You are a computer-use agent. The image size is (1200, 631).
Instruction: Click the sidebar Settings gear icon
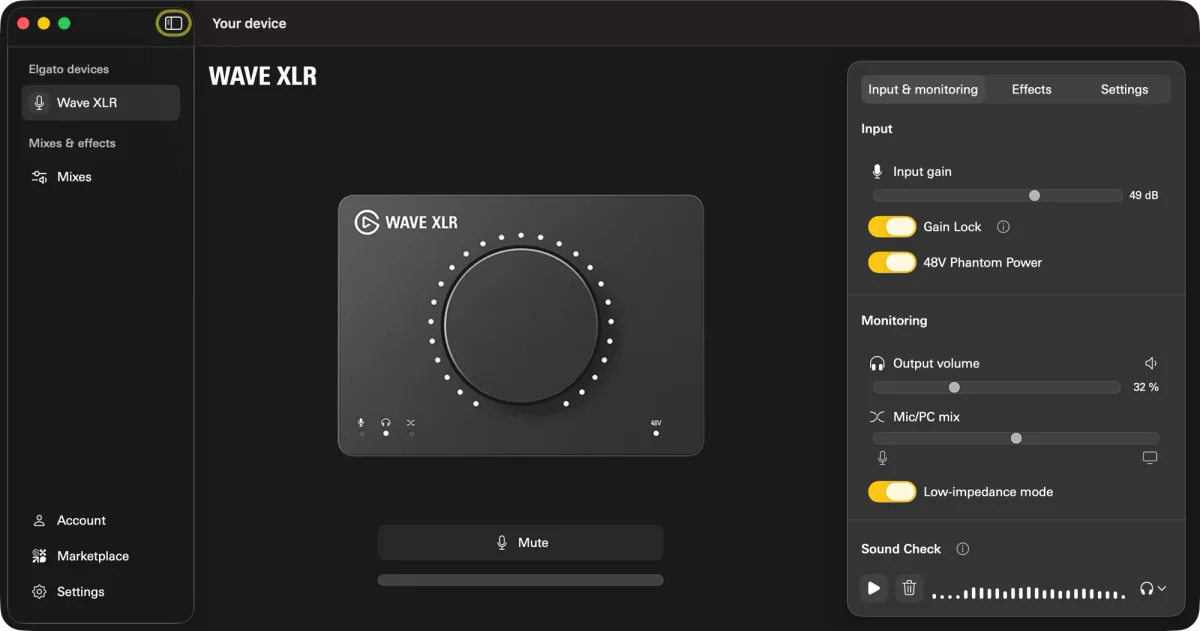tap(39, 592)
